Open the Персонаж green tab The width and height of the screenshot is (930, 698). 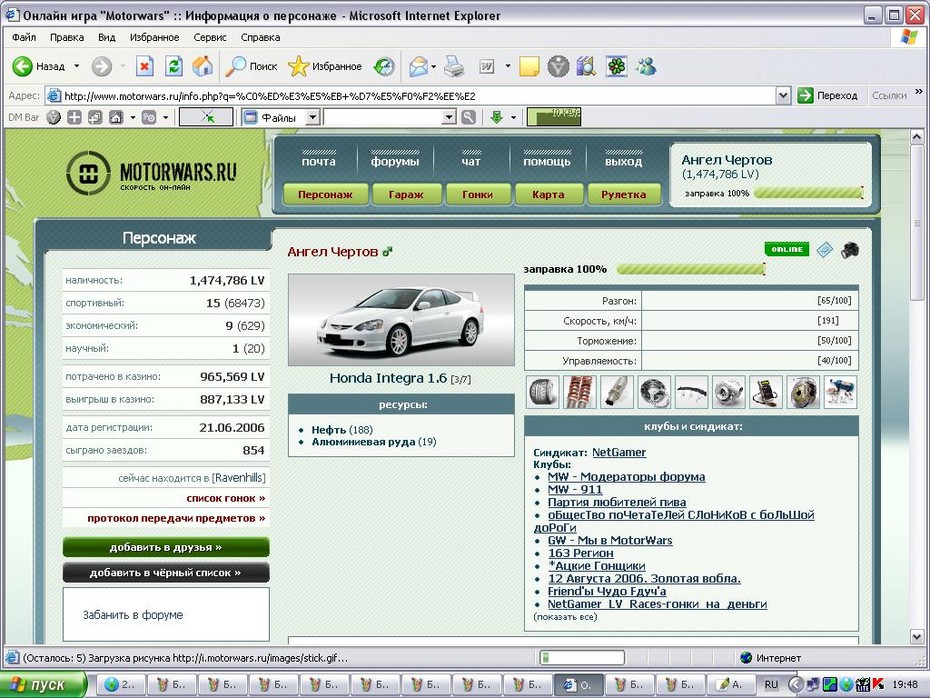[x=325, y=195]
